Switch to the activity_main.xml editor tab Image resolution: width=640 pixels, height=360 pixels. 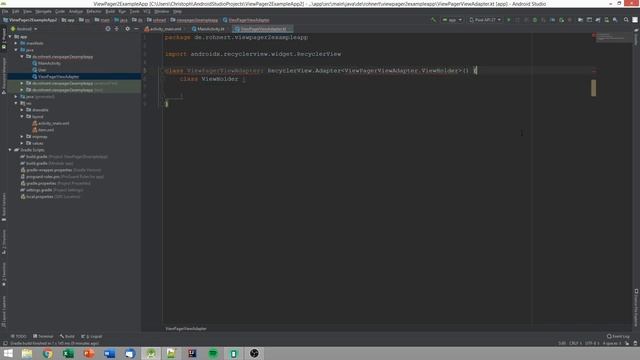pyautogui.click(x=163, y=29)
